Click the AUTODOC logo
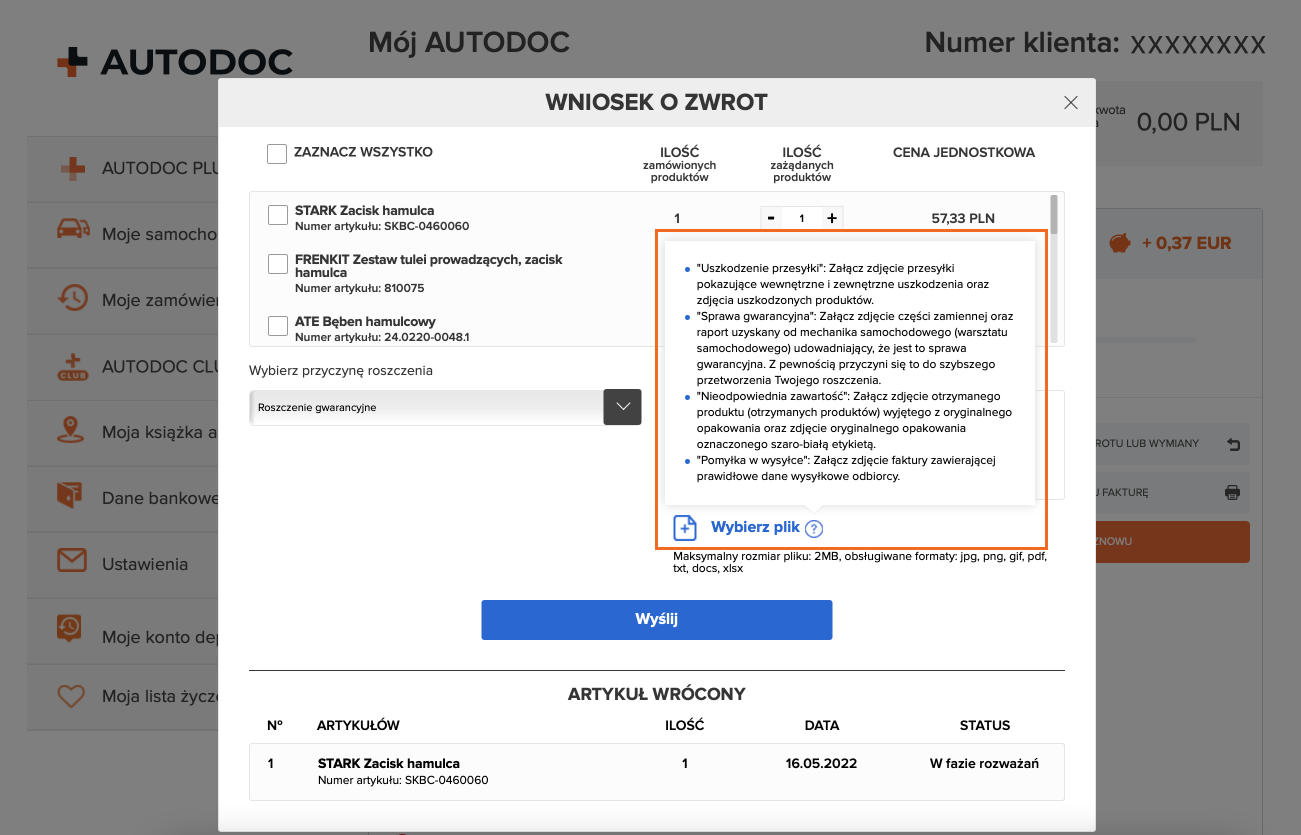 pyautogui.click(x=175, y=61)
